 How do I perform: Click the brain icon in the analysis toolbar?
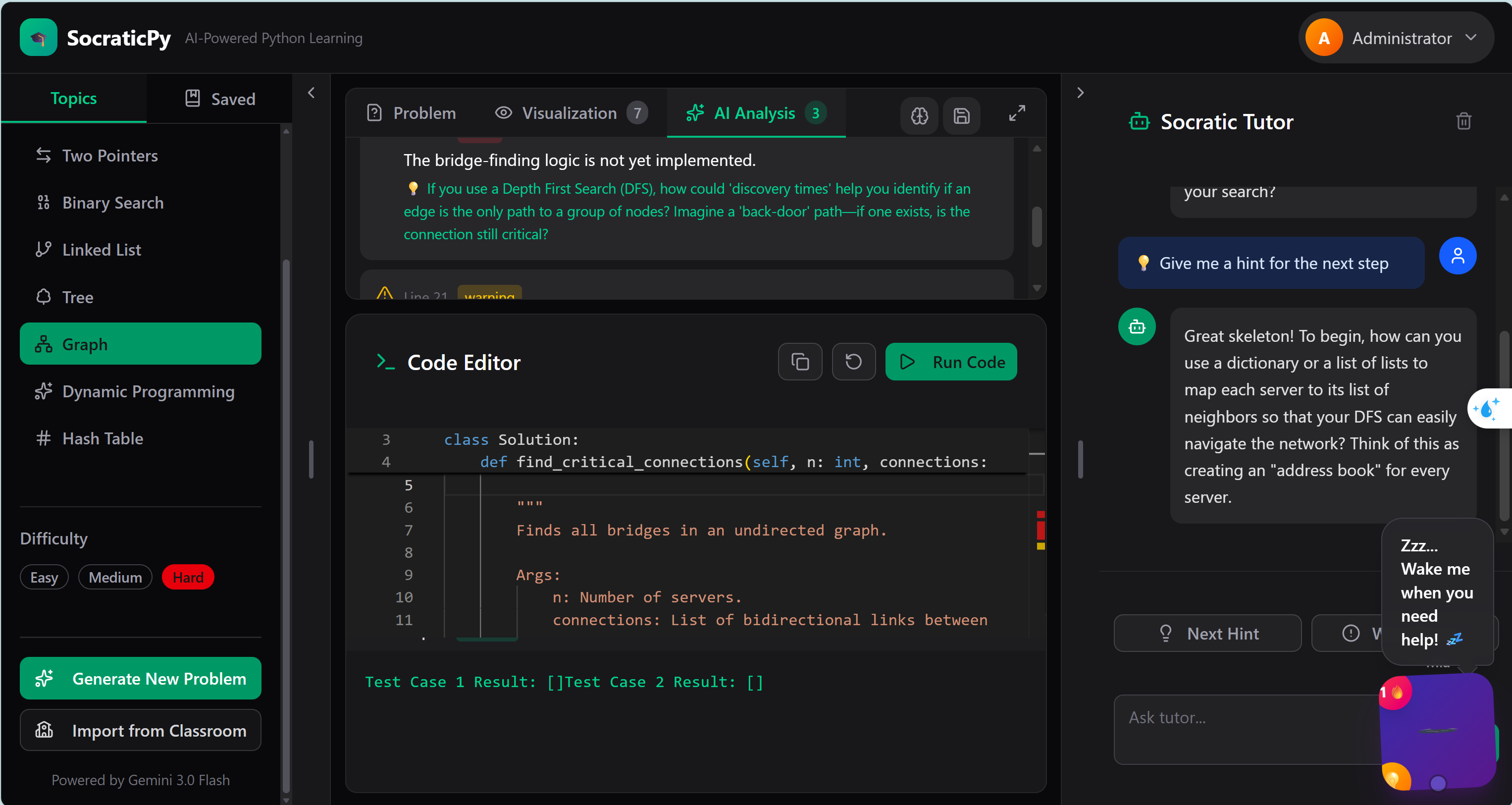coord(919,115)
